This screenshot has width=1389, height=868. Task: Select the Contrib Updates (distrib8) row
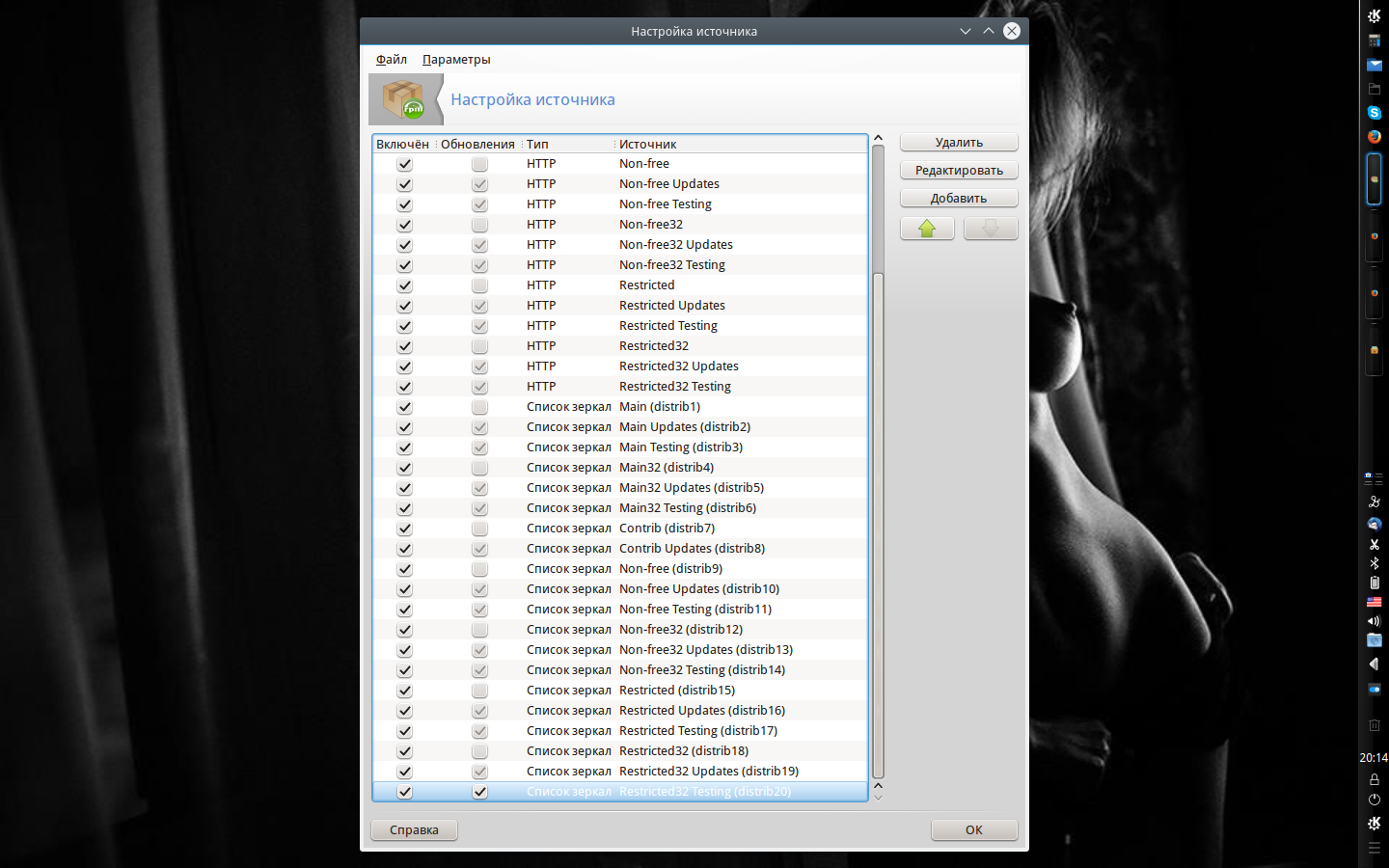click(x=692, y=549)
